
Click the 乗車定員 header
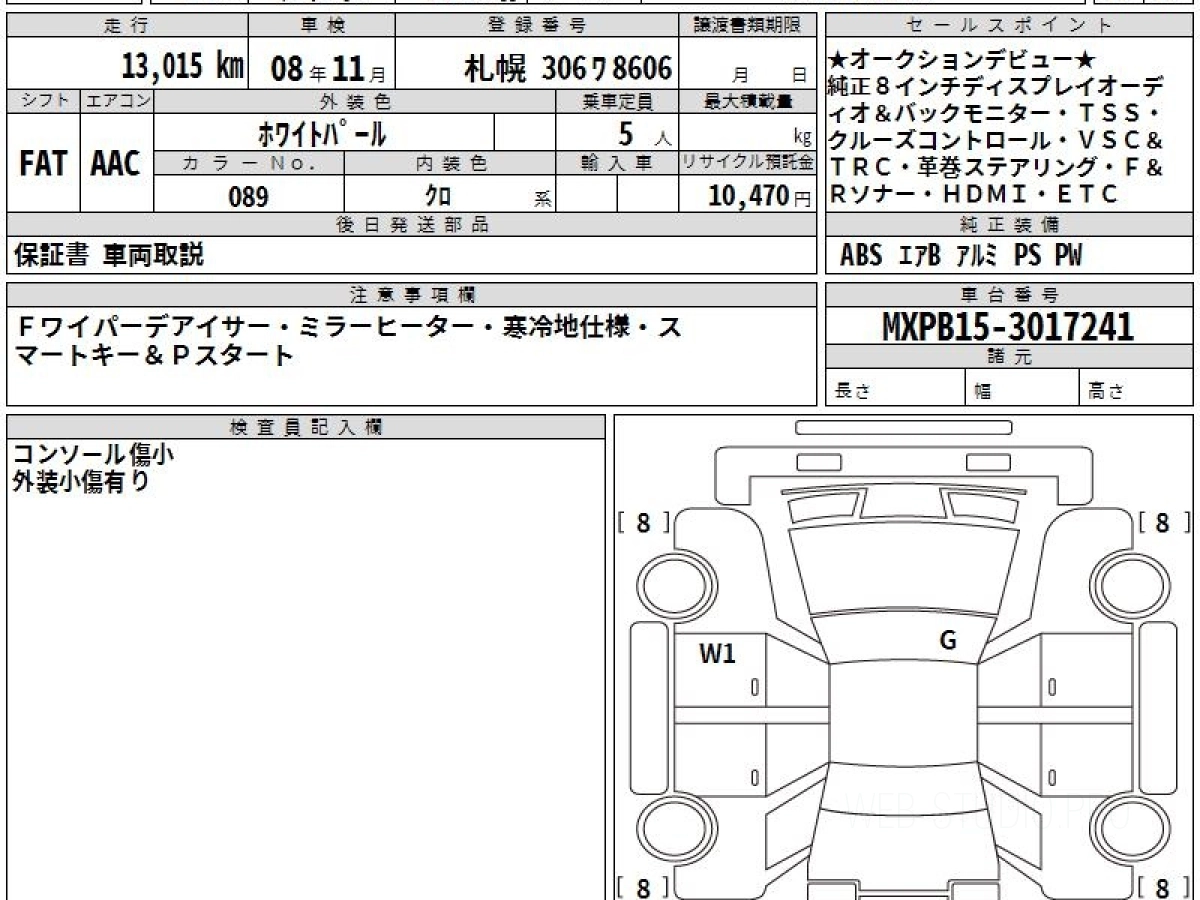tap(617, 101)
